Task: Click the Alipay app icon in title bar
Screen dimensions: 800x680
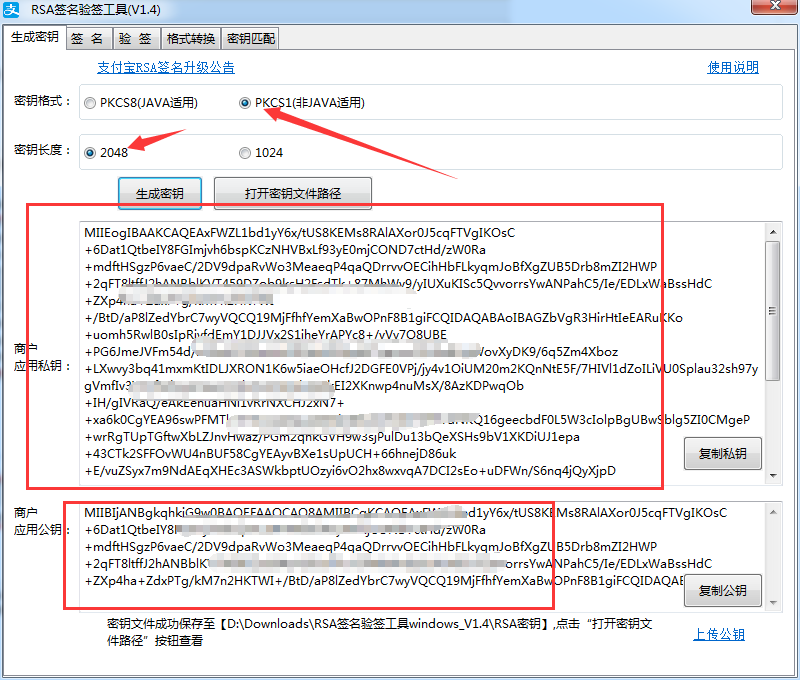Action: click(x=14, y=12)
